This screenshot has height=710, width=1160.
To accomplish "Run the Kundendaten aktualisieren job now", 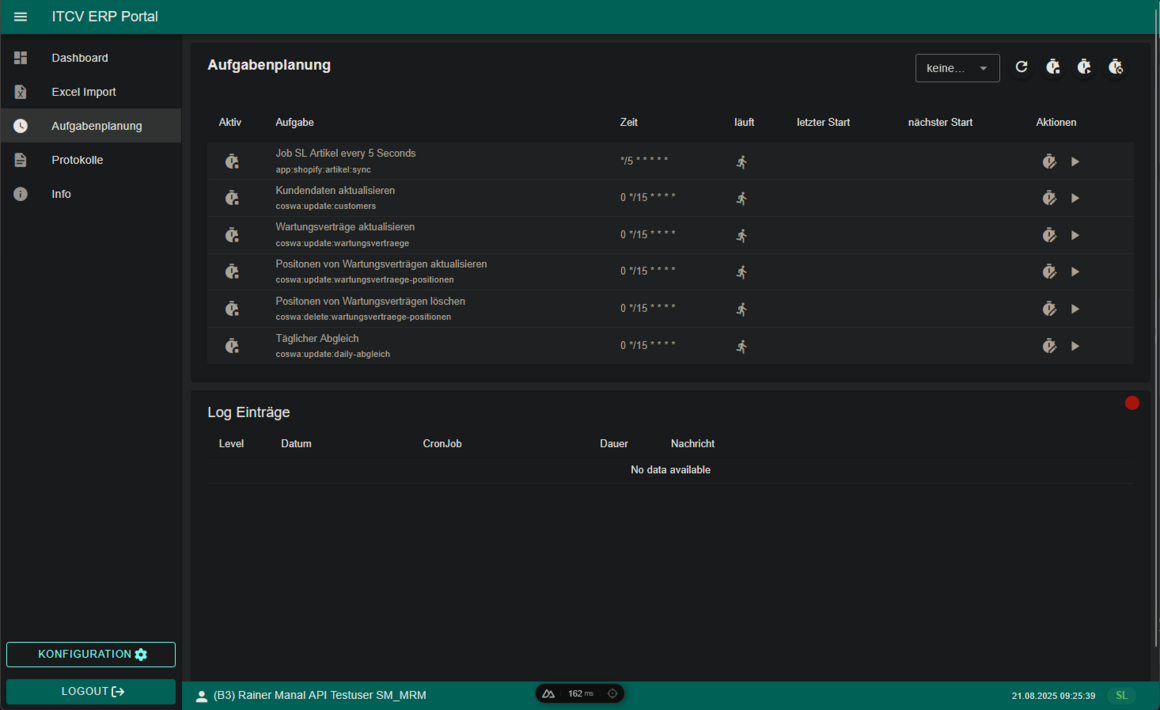I will [x=1075, y=198].
